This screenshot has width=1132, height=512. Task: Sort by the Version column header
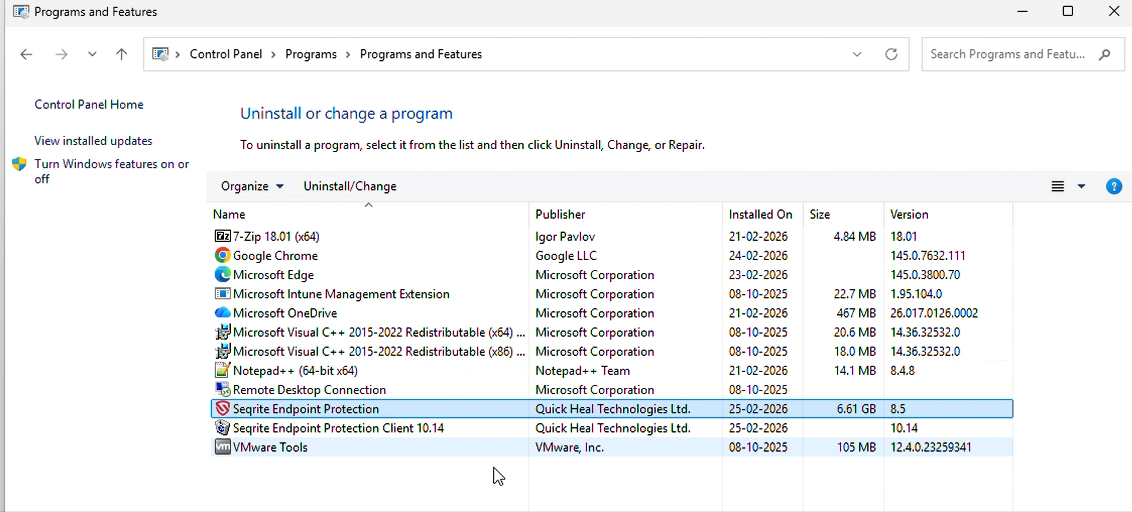[x=948, y=214]
